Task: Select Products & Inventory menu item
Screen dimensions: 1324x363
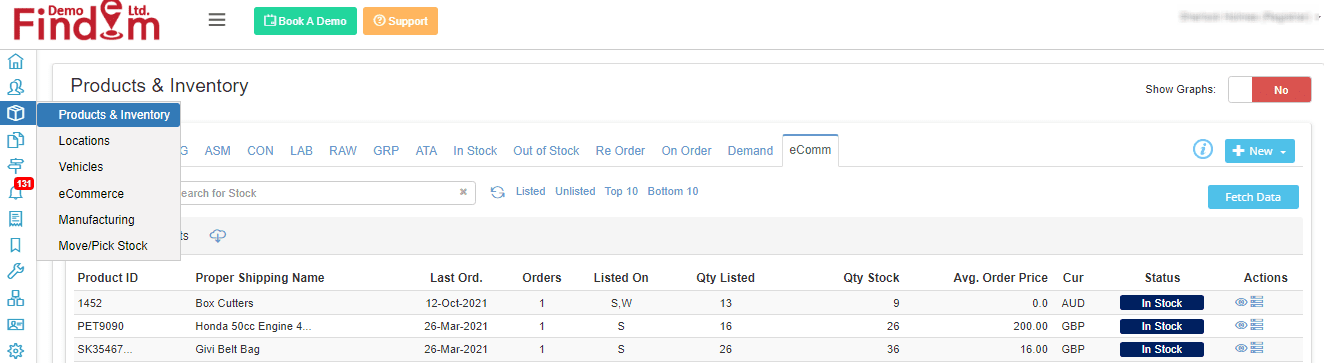Action: coord(109,115)
